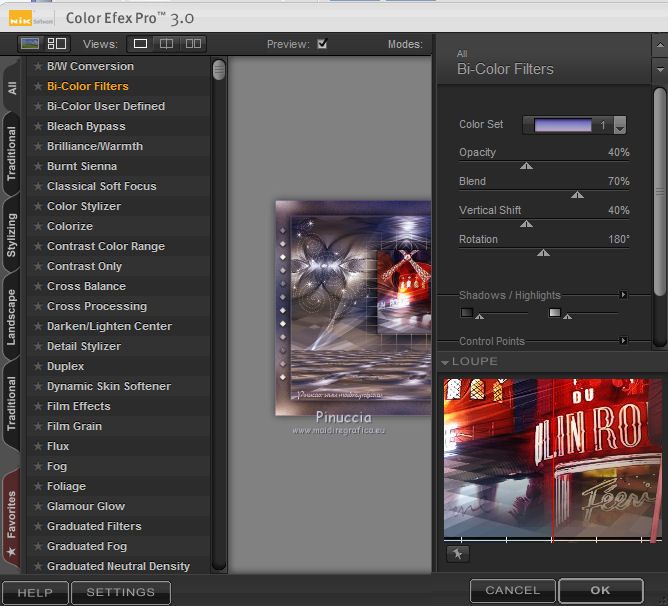Click the star beside Duplex filter

coord(38,367)
